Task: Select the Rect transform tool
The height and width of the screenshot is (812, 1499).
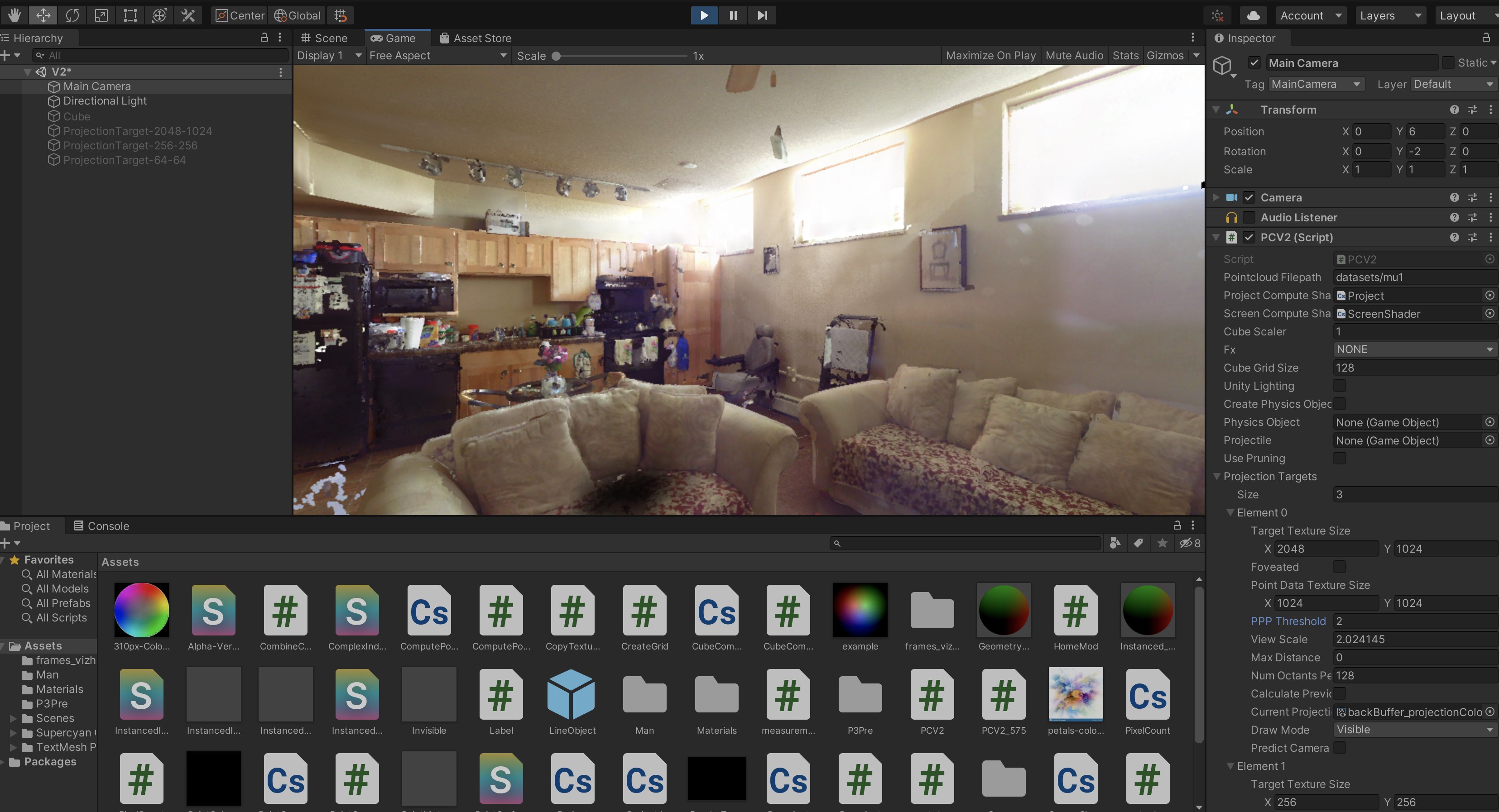Action: pos(130,15)
